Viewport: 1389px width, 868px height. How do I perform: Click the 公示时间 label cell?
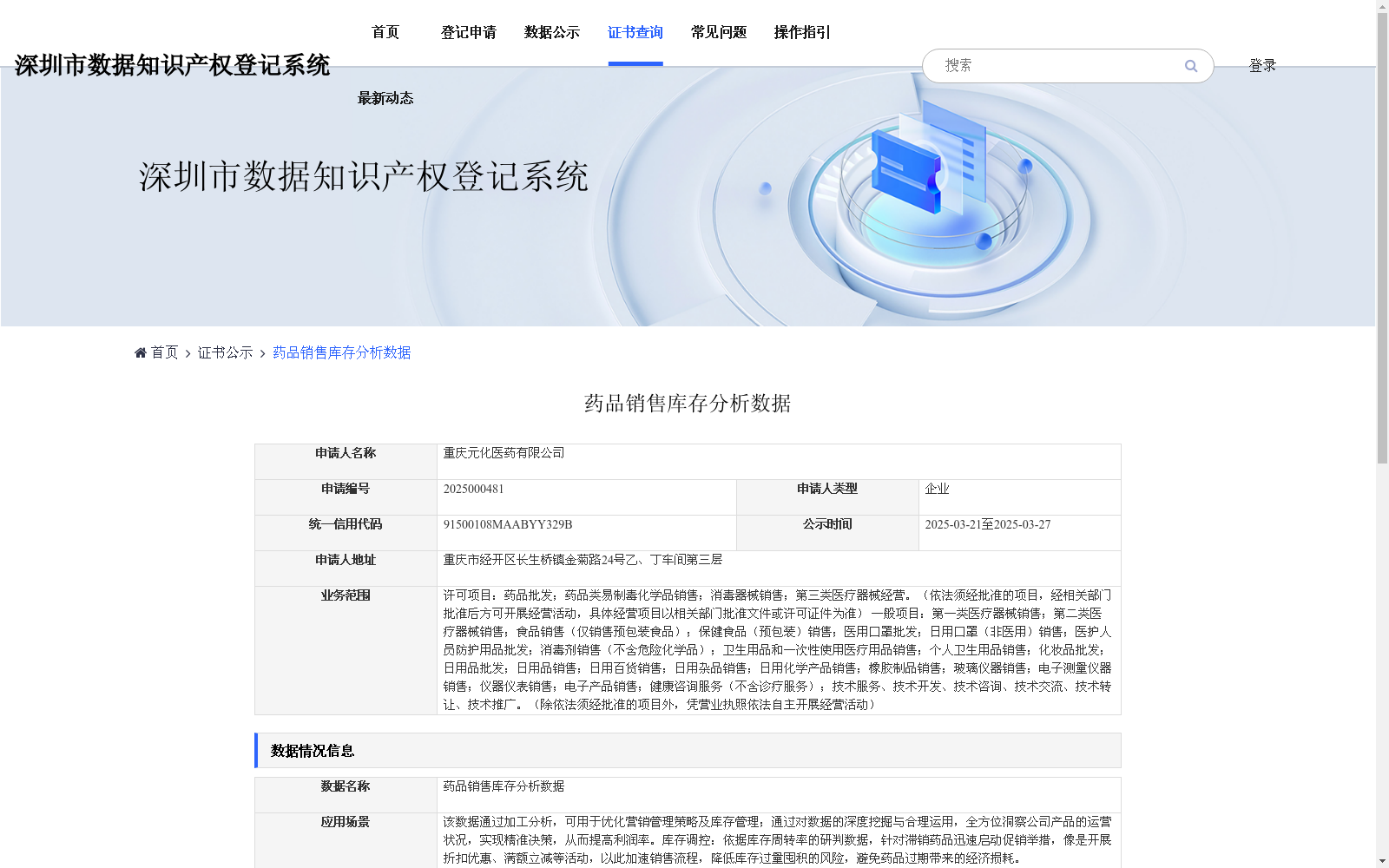point(827,533)
